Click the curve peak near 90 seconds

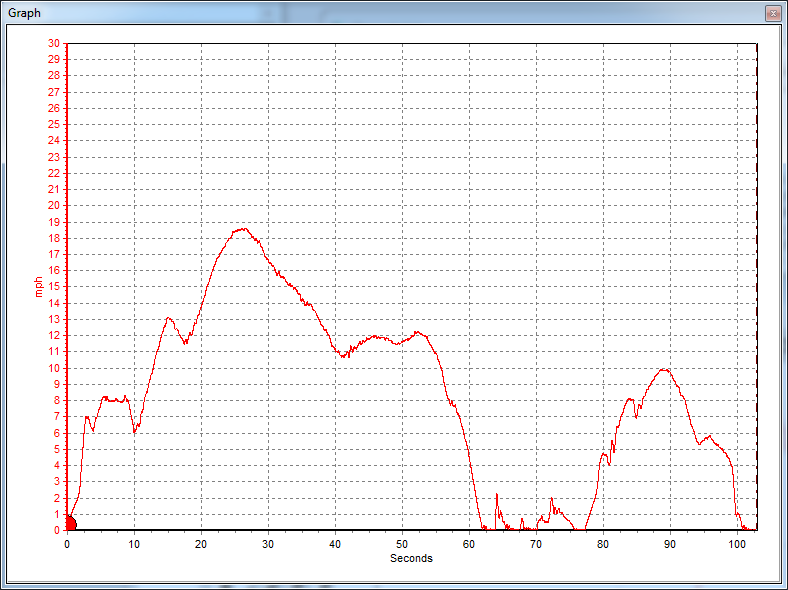(x=662, y=369)
